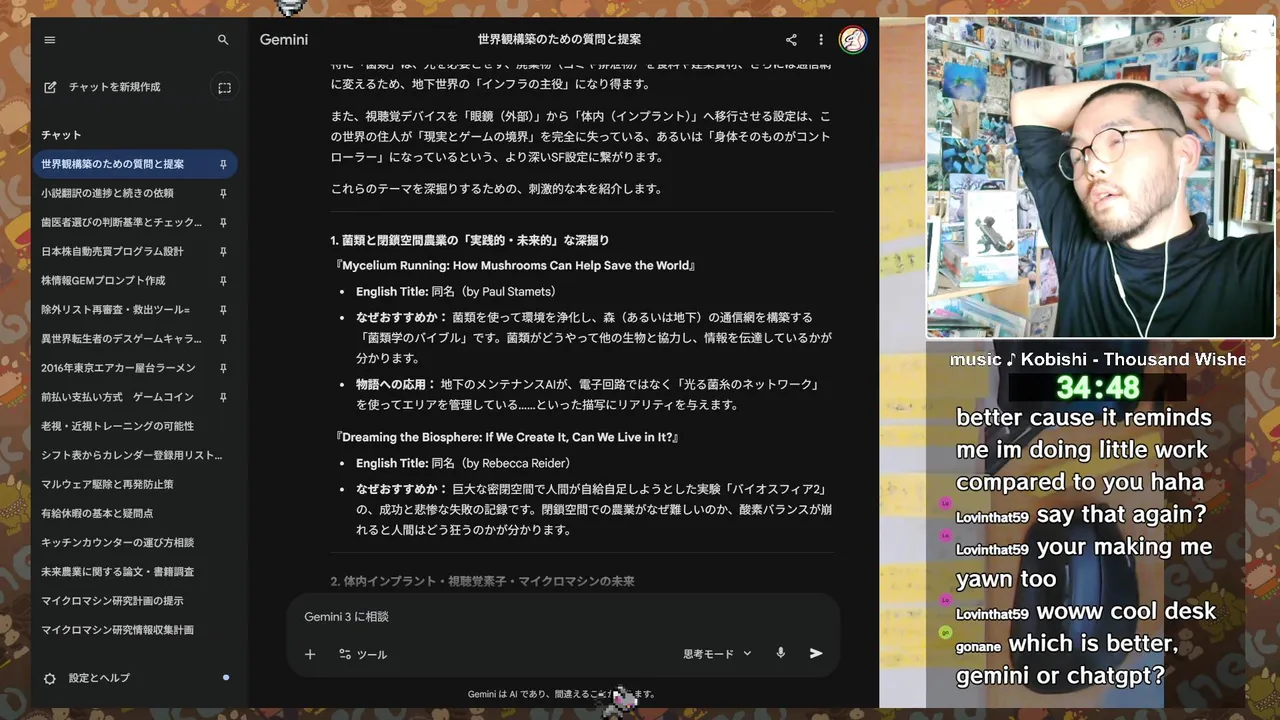
Task: Click gonane username in stream chat
Action: point(978,647)
